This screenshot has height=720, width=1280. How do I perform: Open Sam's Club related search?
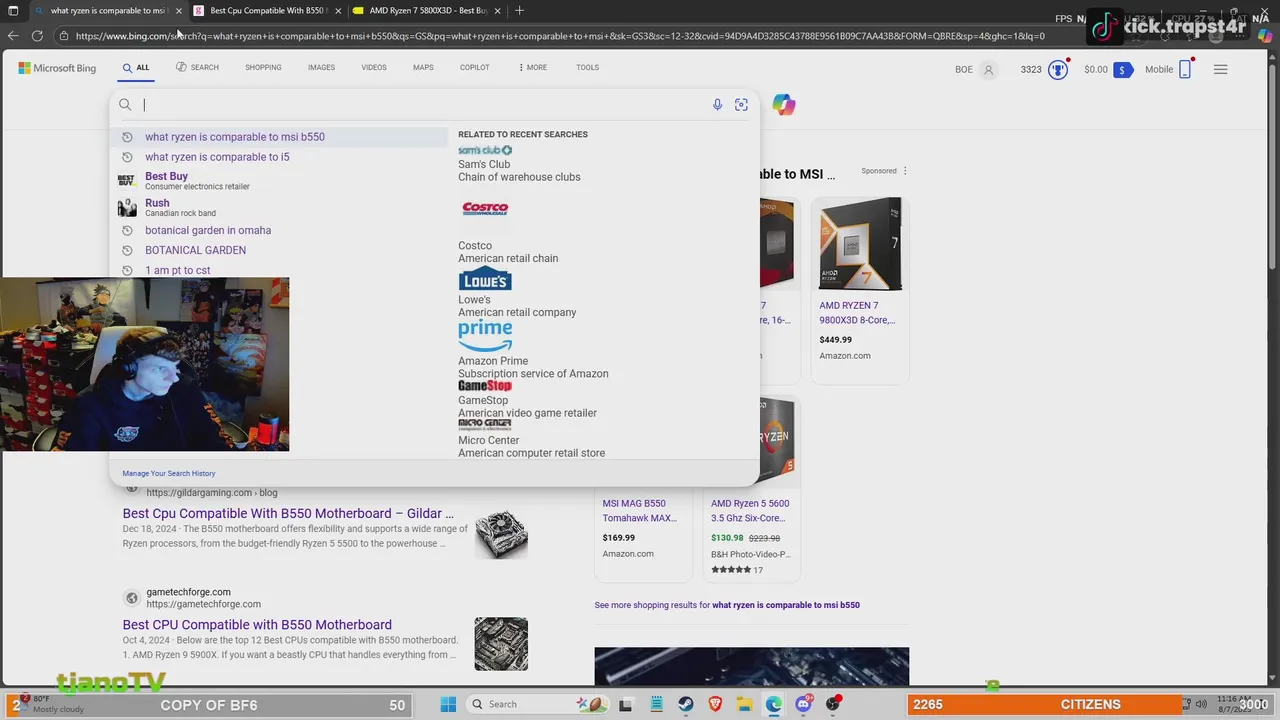pyautogui.click(x=519, y=164)
